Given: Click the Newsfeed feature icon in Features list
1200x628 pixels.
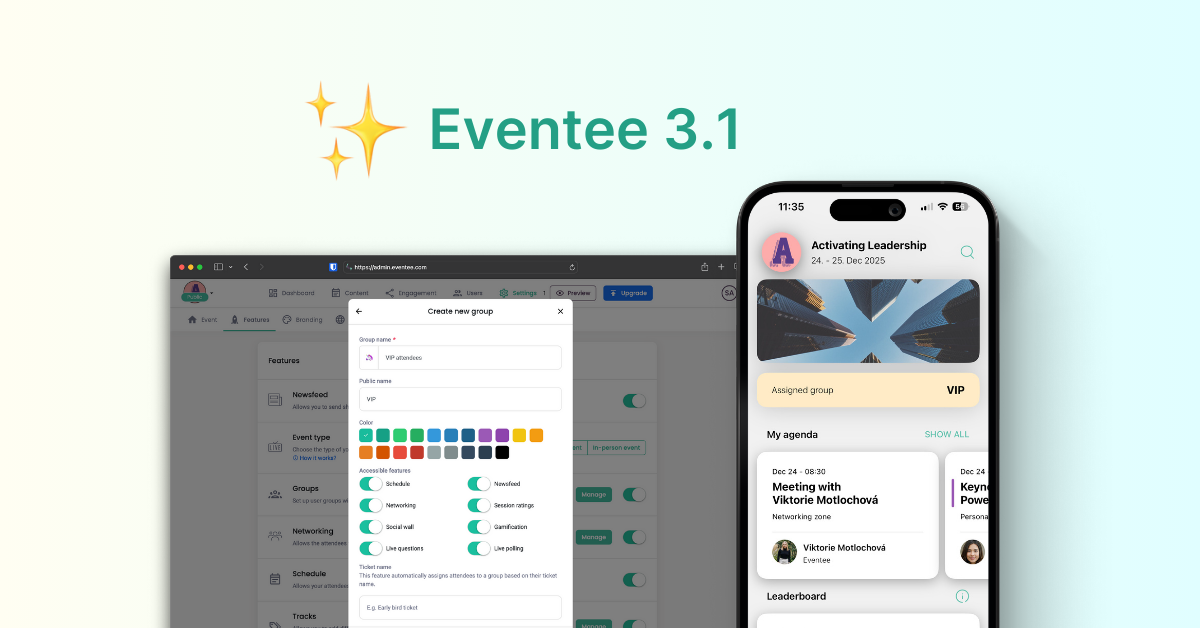Looking at the screenshot, I should click(x=275, y=400).
